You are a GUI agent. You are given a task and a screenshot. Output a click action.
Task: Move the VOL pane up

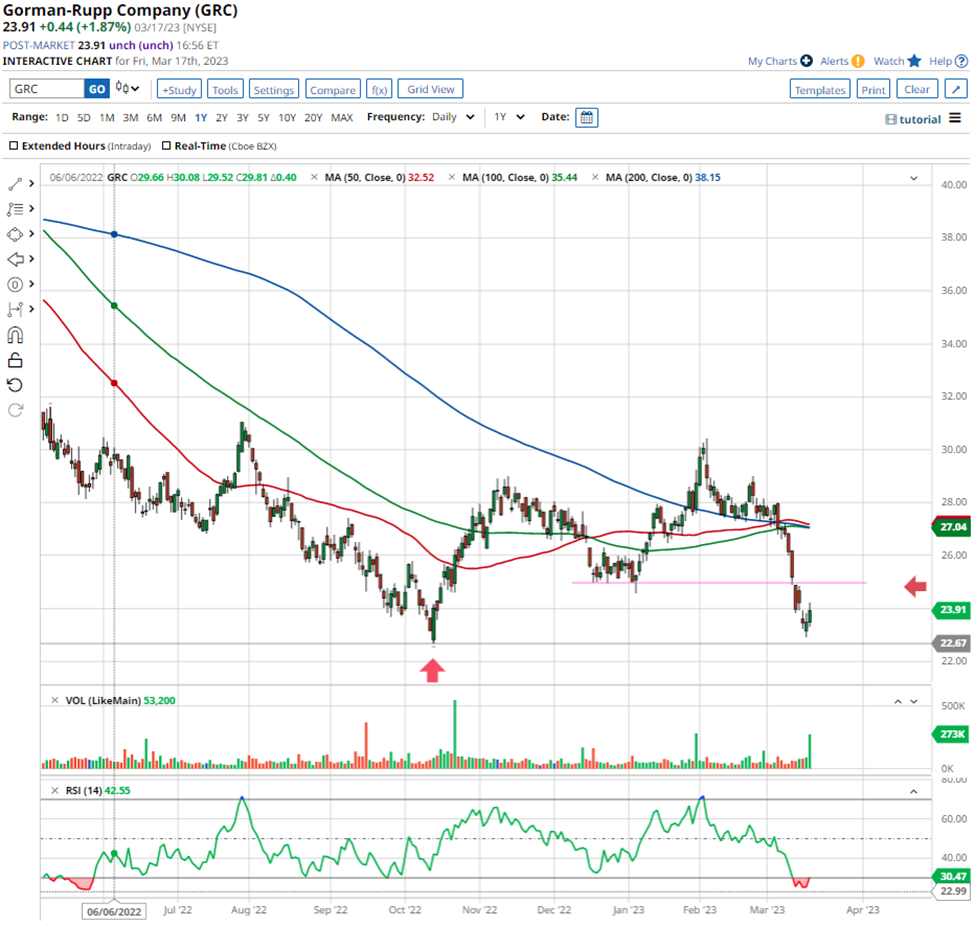898,701
